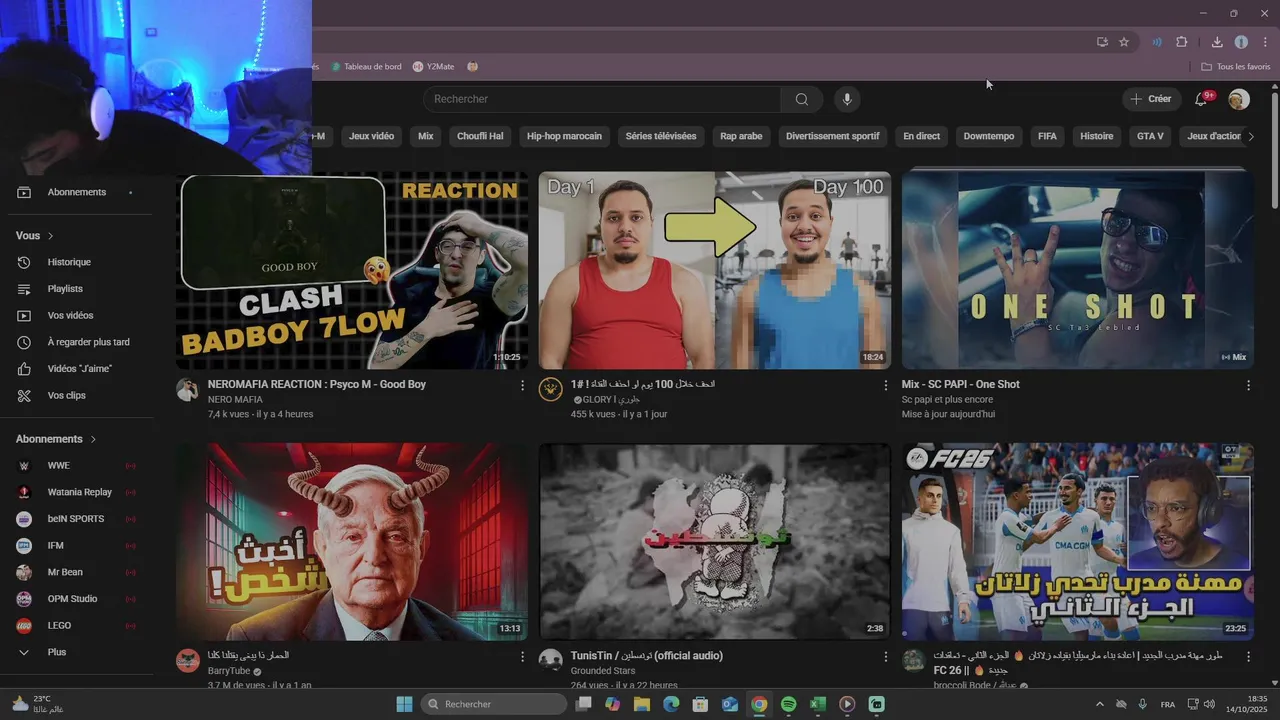
Task: Click the NERO MAFIA channel avatar
Action: click(x=187, y=390)
